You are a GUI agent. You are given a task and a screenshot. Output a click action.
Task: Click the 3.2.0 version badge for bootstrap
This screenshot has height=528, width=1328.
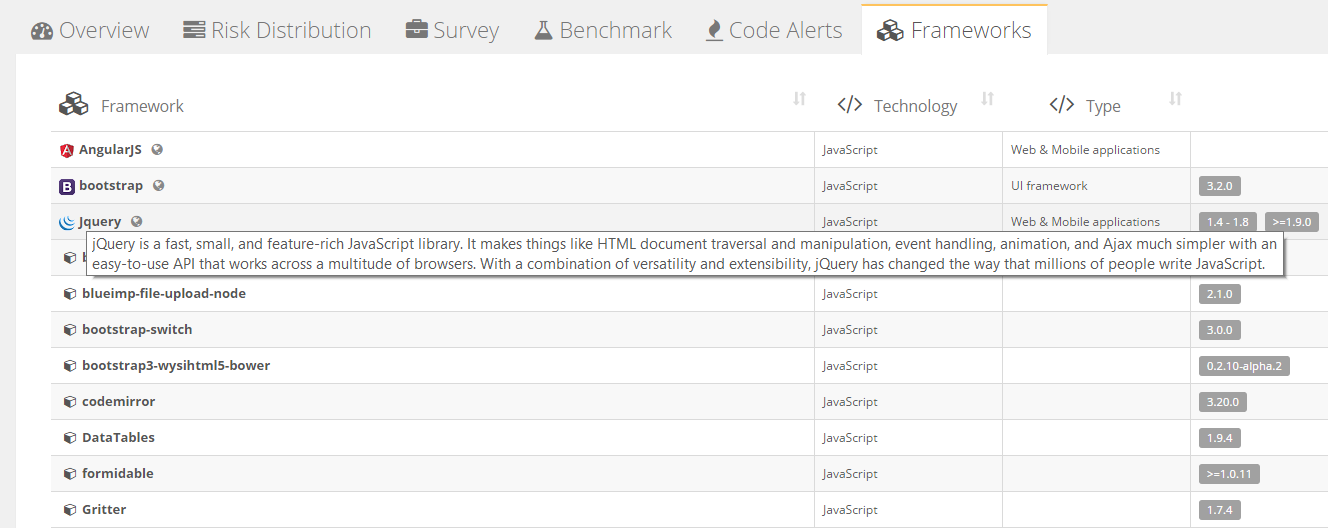pos(1219,186)
